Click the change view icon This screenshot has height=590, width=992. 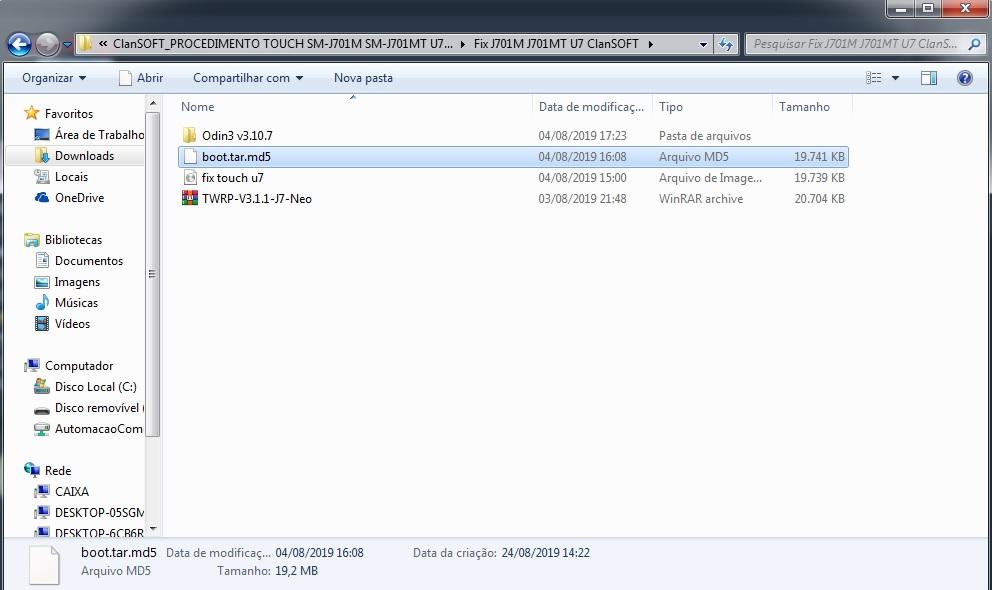coord(874,78)
